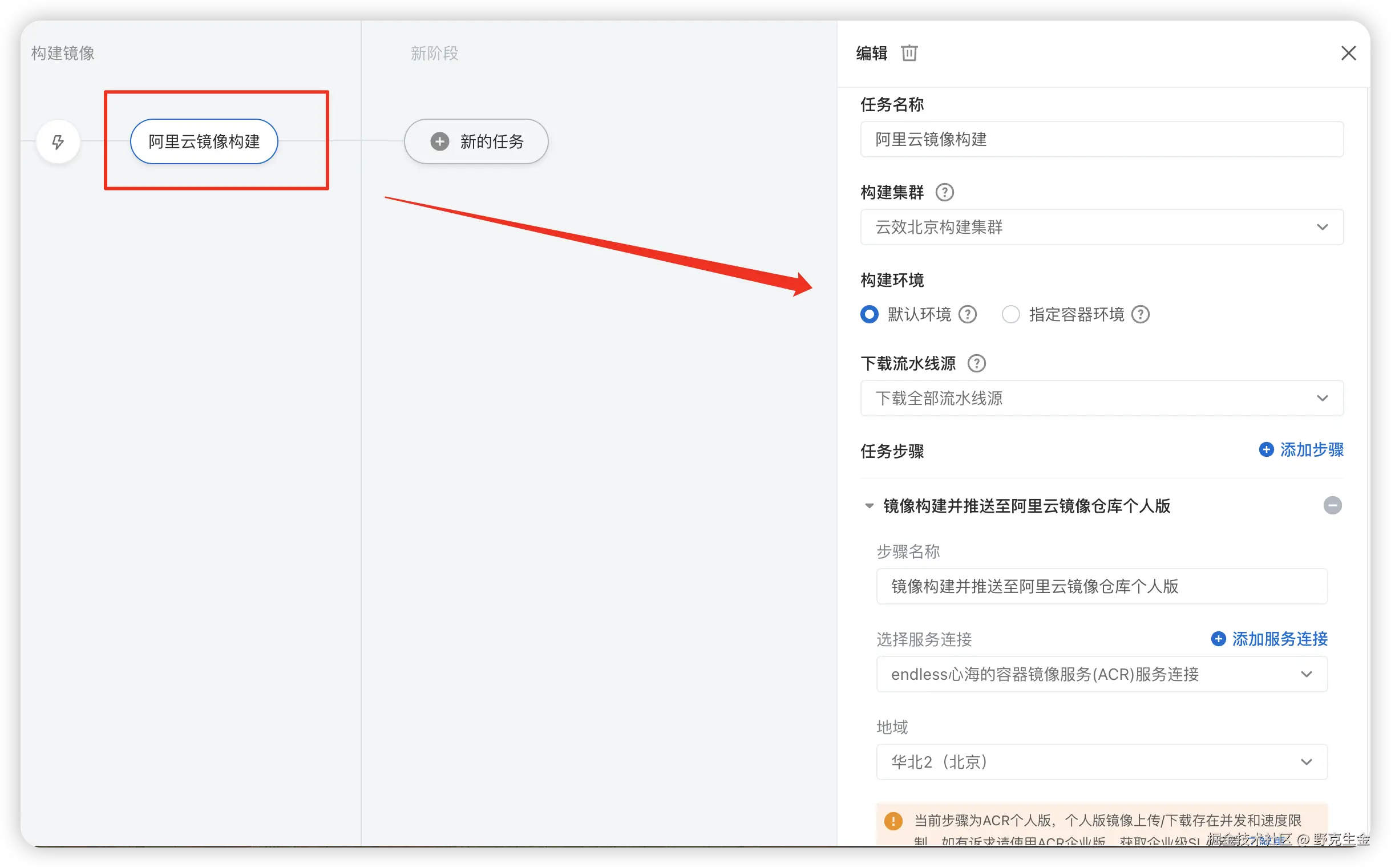Click the 任务名称 input field
Image resolution: width=1391 pixels, height=868 pixels.
pyautogui.click(x=1101, y=140)
